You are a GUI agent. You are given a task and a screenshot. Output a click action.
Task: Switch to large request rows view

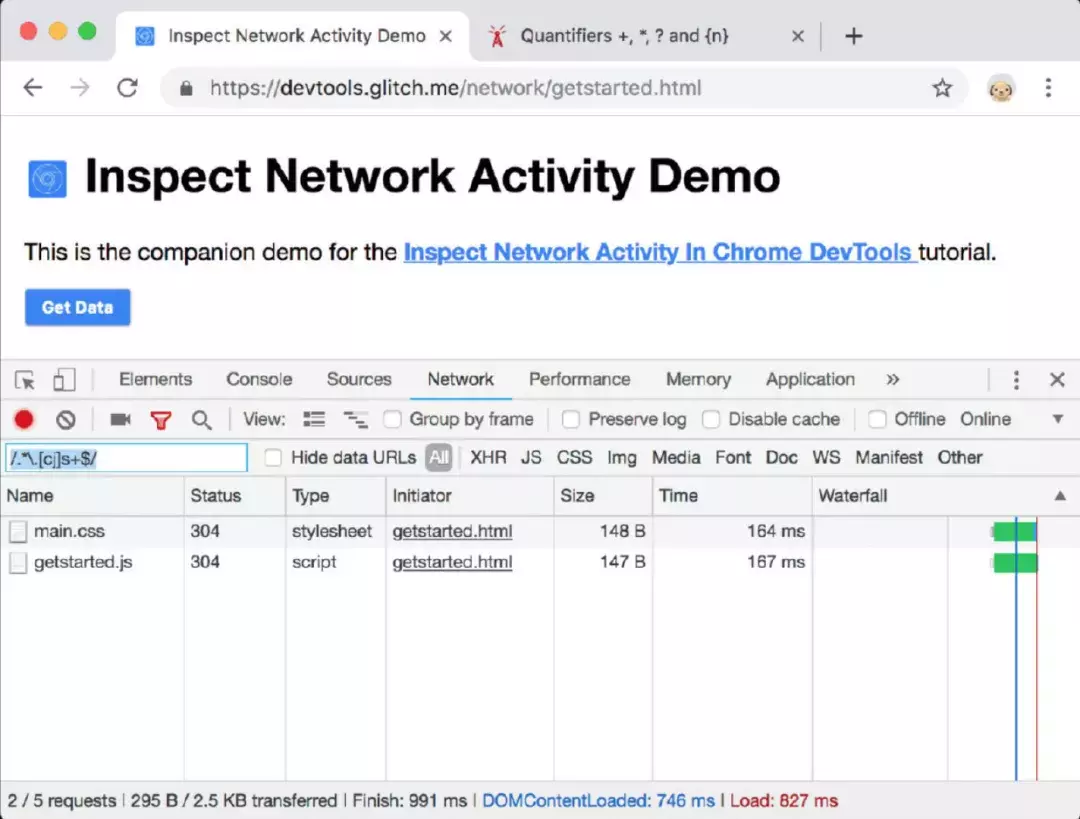coord(314,419)
